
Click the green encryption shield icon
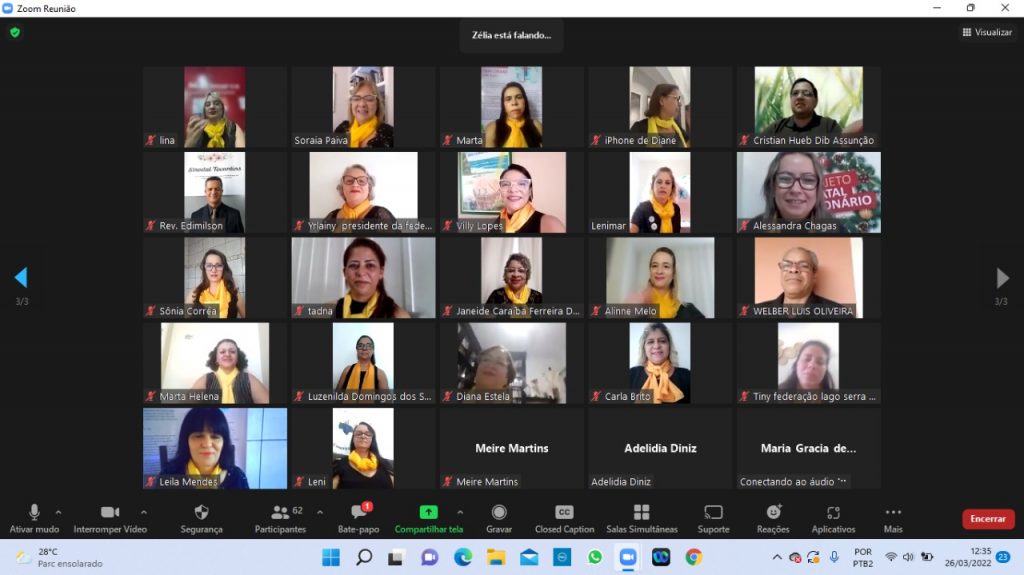pos(15,32)
